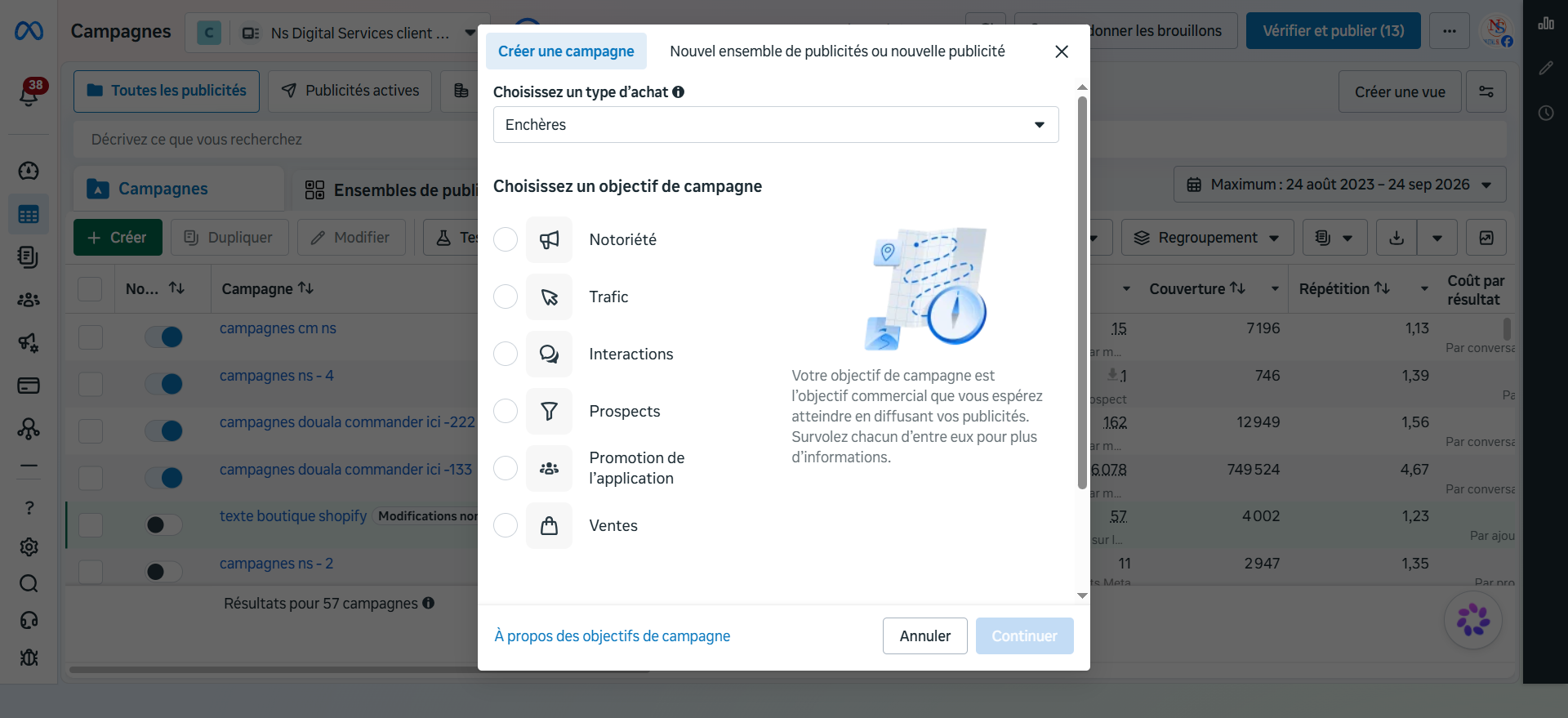Open the Audiences people icon in sidebar
Viewport: 1568px width, 718px height.
(x=29, y=300)
